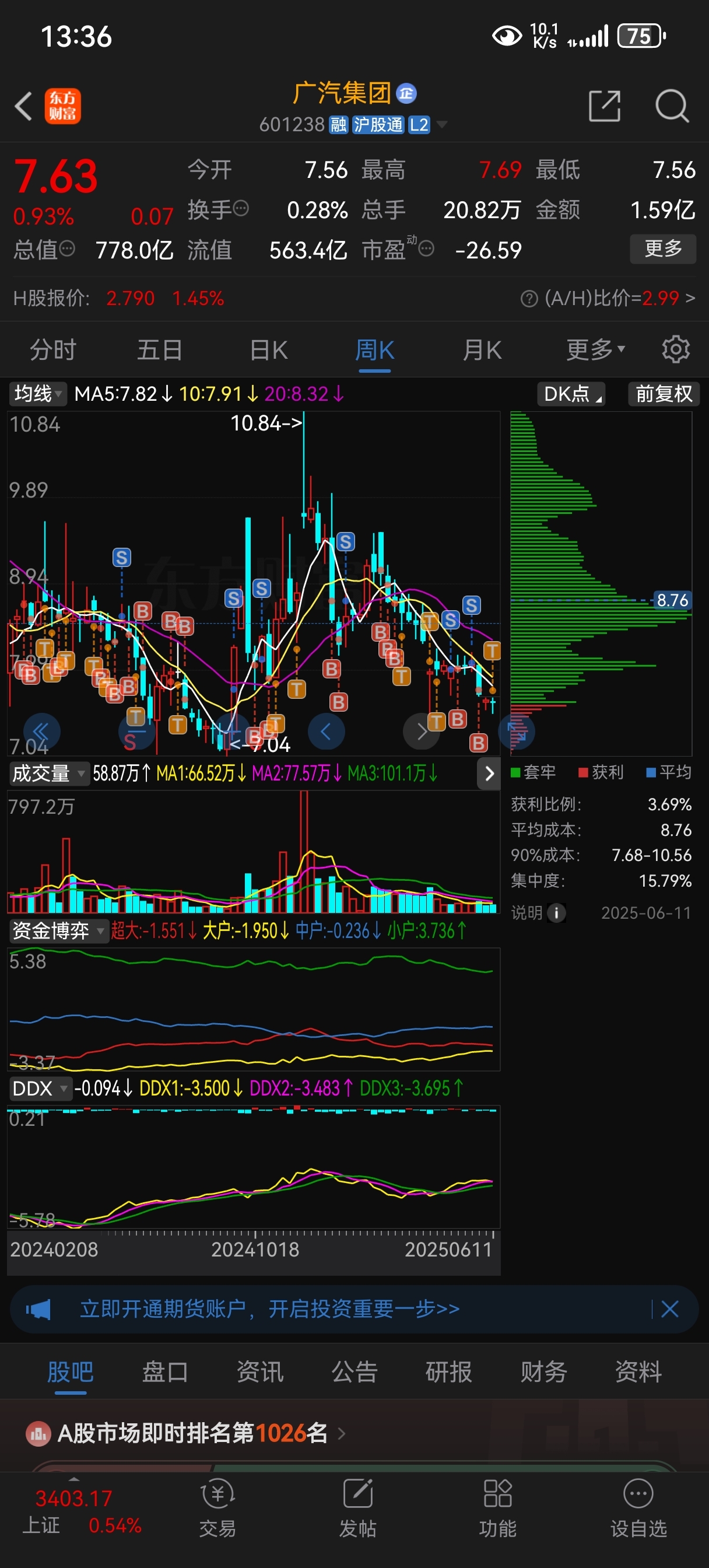Tap the 集中度 15.79% value
Image resolution: width=709 pixels, height=1568 pixels.
pyautogui.click(x=665, y=881)
